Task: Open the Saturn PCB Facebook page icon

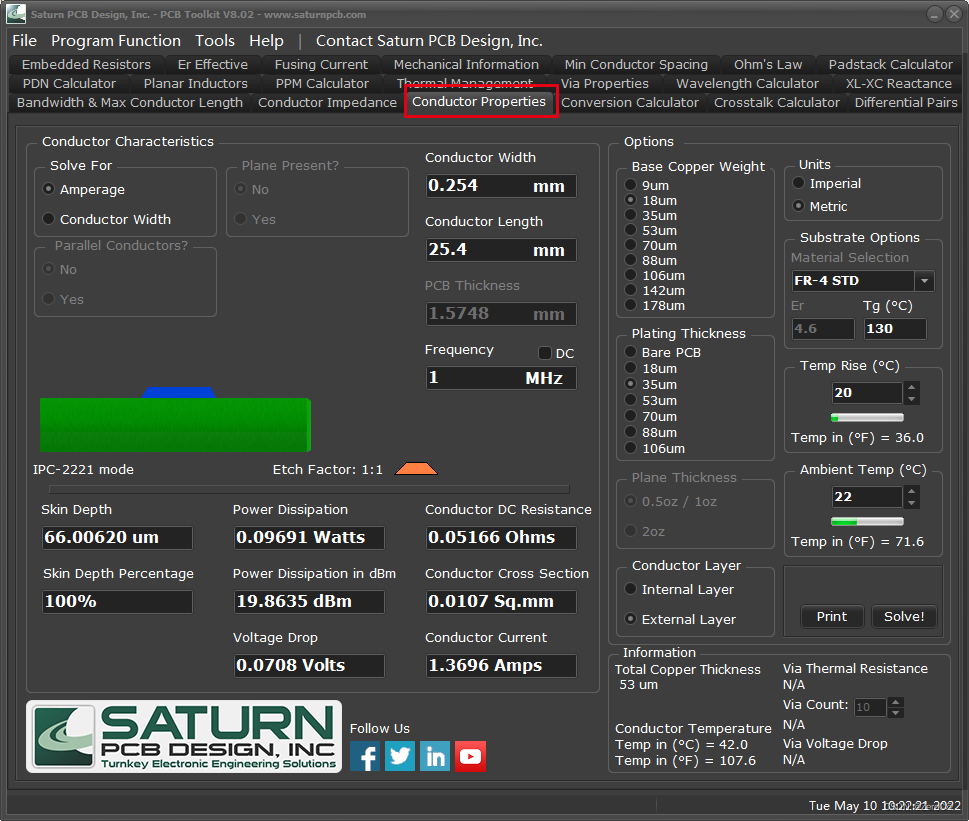Action: point(364,757)
